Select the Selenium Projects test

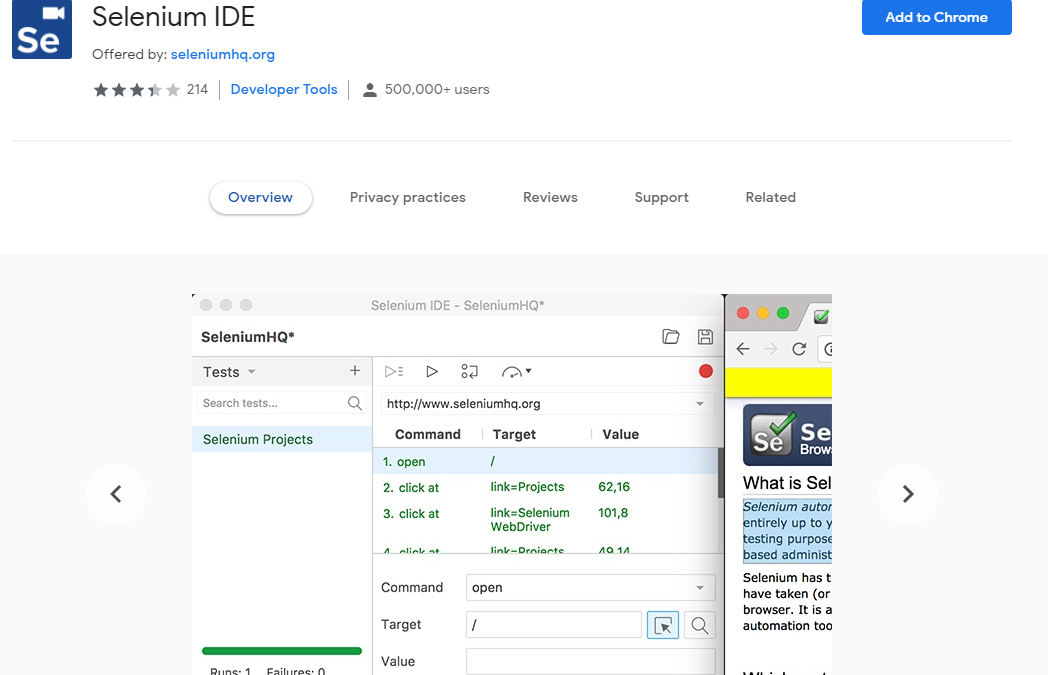pos(282,439)
